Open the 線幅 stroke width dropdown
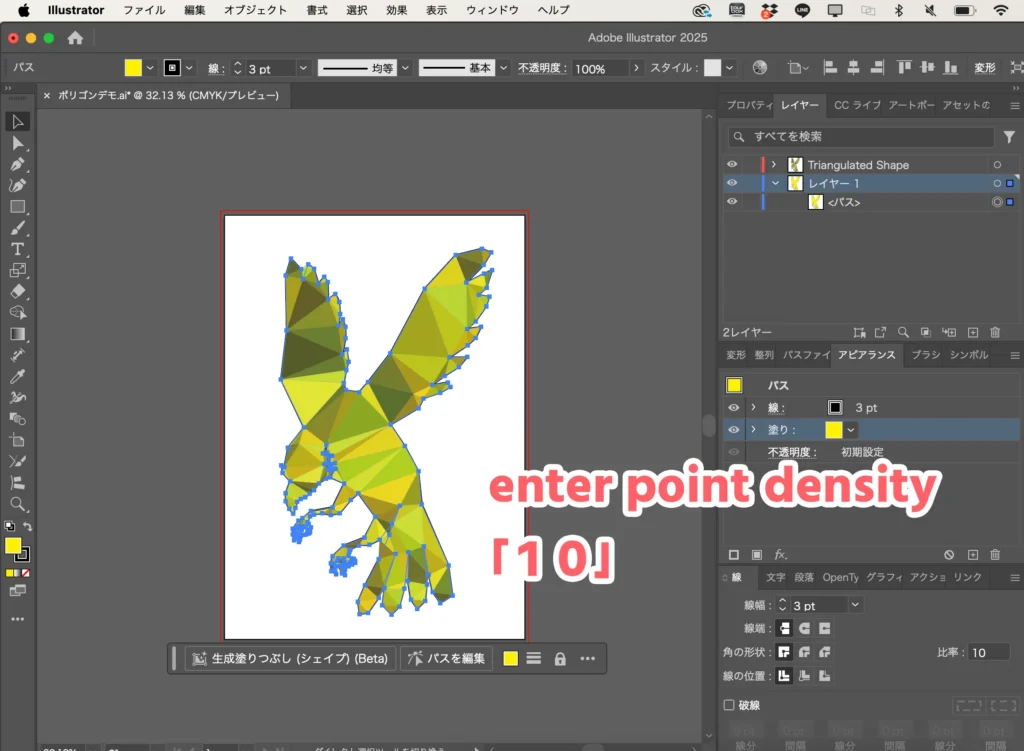The image size is (1024, 751). point(854,605)
